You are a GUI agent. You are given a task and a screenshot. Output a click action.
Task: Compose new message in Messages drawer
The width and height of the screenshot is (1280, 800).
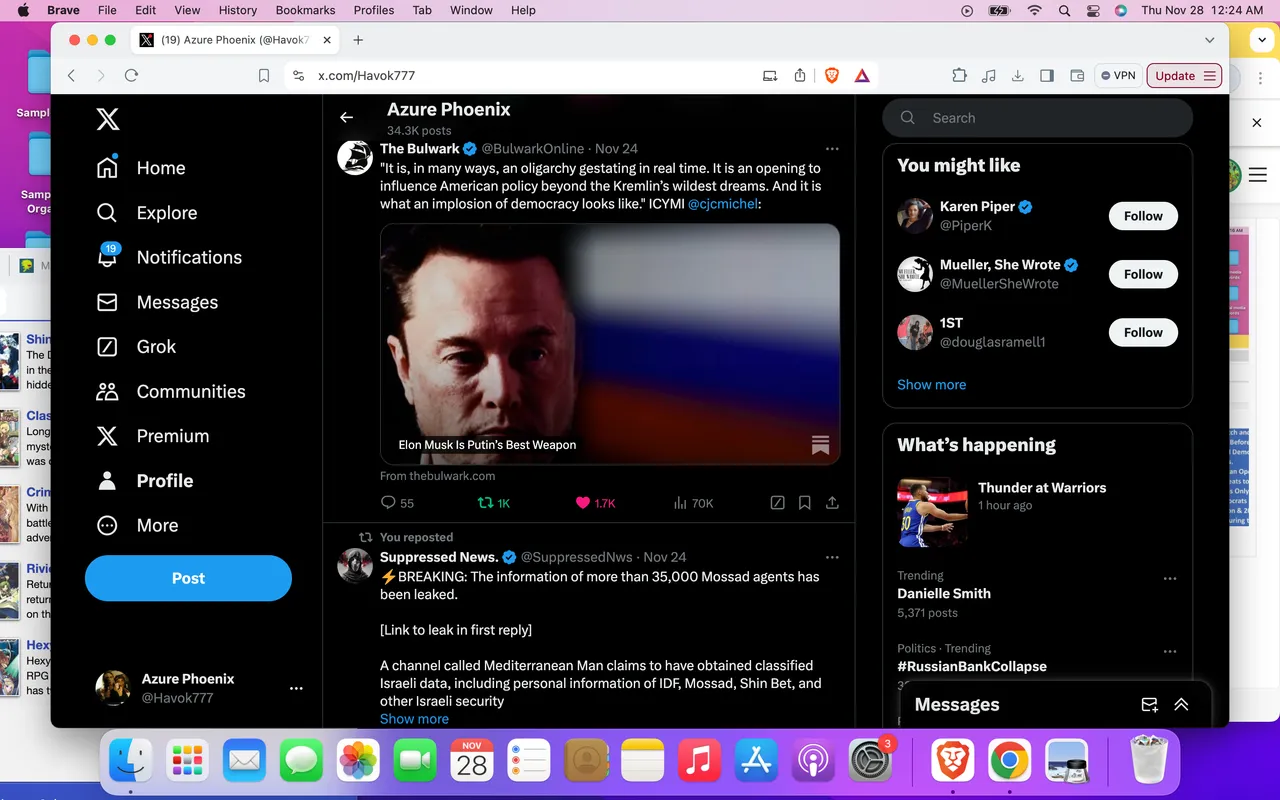pos(1150,705)
